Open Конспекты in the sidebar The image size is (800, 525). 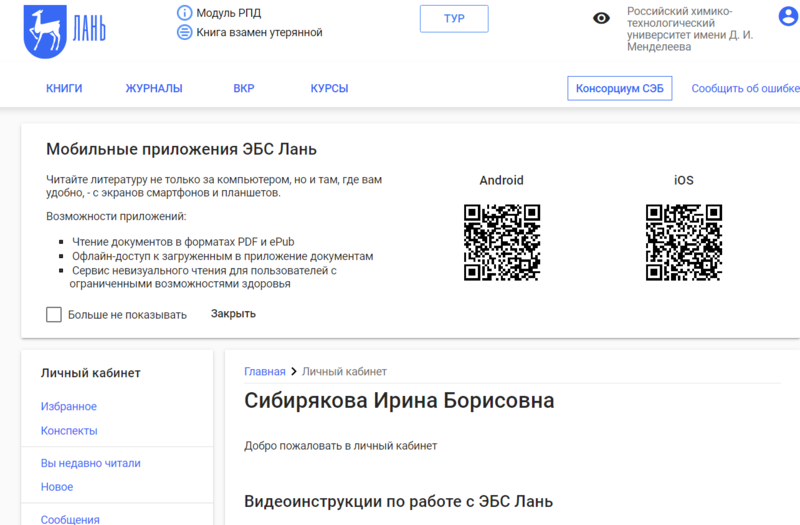pos(69,430)
